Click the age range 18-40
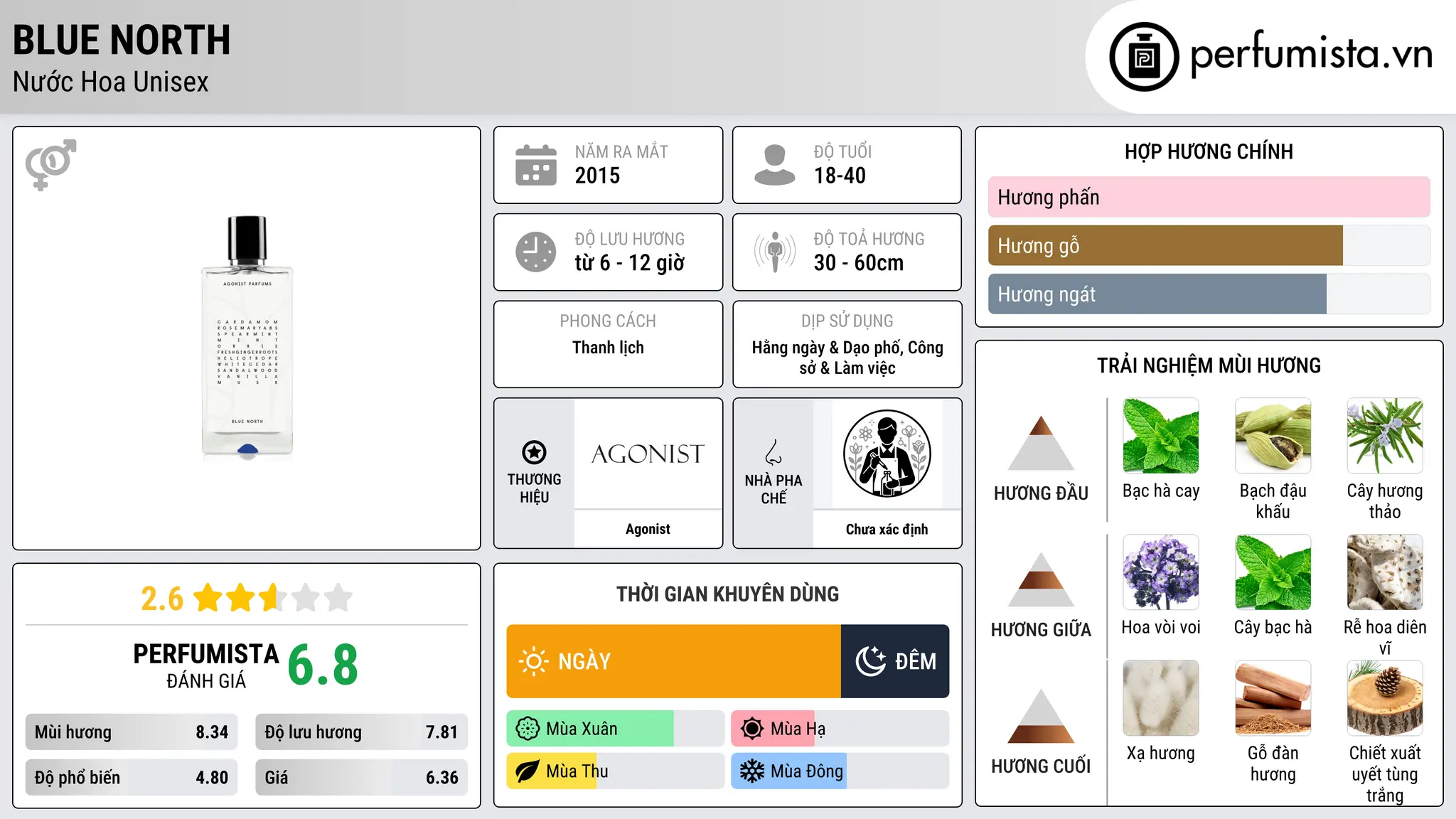This screenshot has width=1456, height=819. pyautogui.click(x=840, y=176)
